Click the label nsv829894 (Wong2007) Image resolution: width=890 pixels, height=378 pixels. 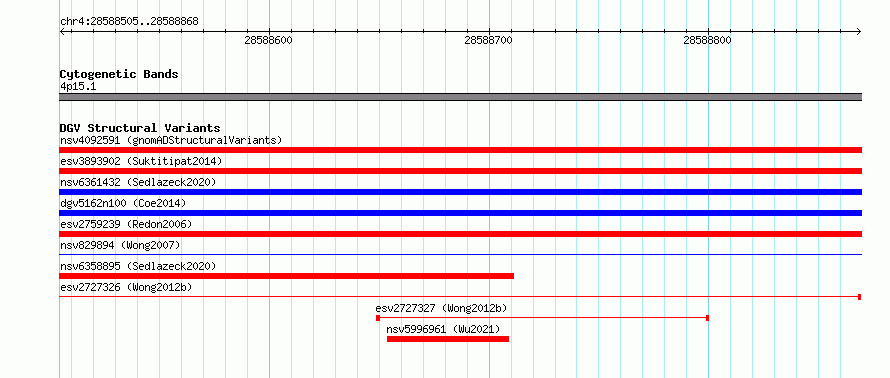[120, 245]
